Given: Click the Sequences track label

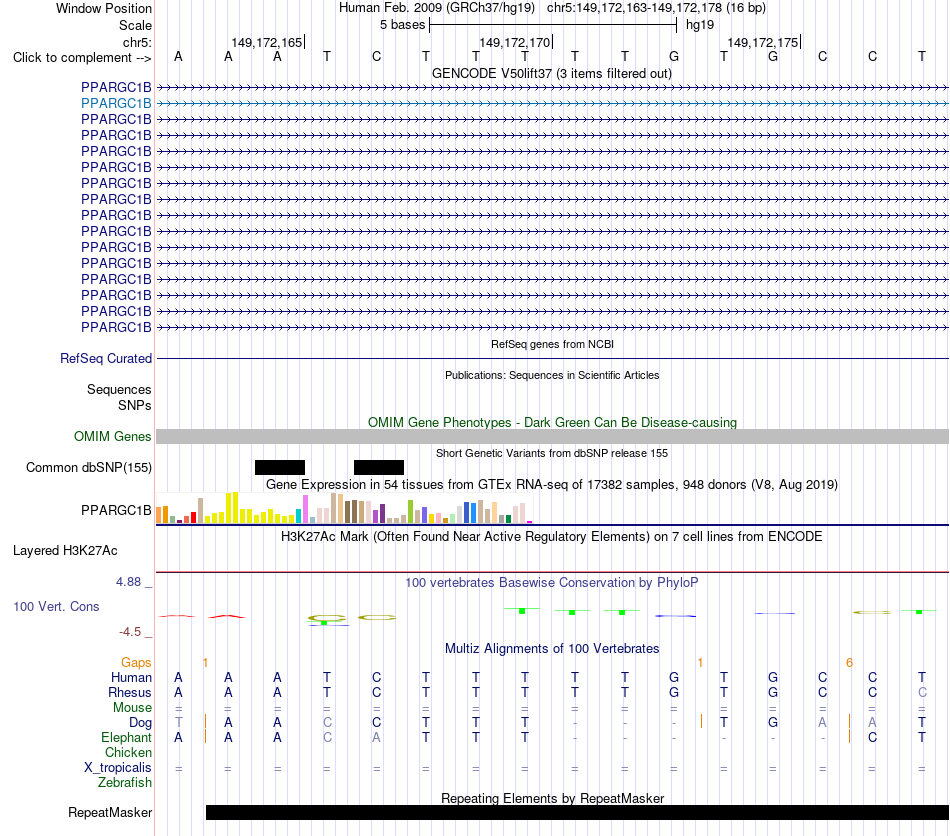Looking at the screenshot, I should (119, 390).
